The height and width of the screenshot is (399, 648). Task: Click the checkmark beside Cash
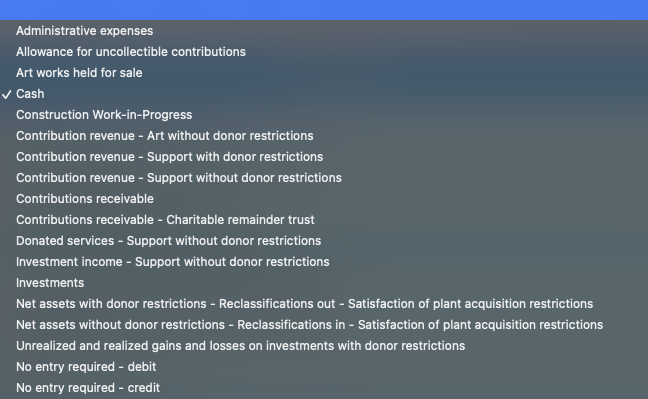click(7, 95)
